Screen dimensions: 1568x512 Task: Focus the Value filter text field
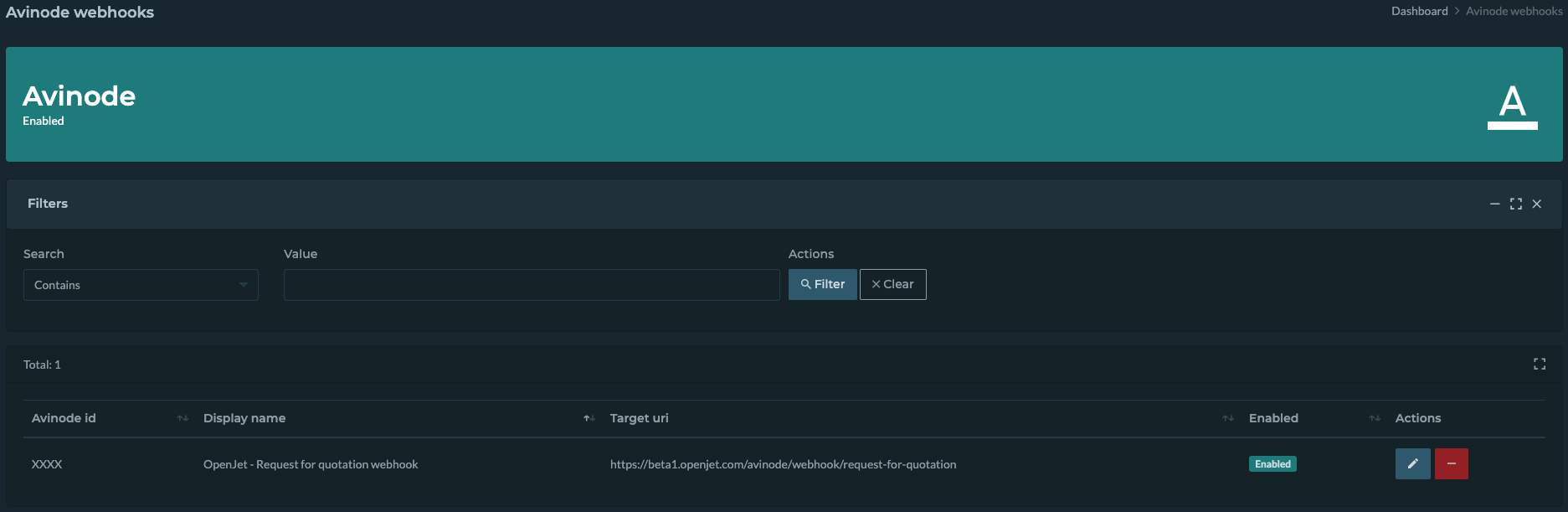[532, 285]
